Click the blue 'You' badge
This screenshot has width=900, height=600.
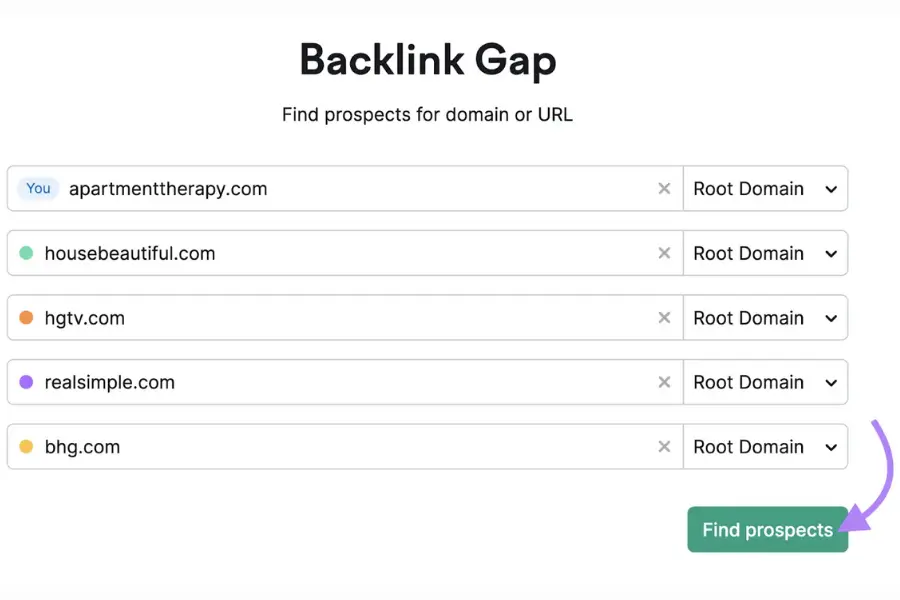click(39, 189)
